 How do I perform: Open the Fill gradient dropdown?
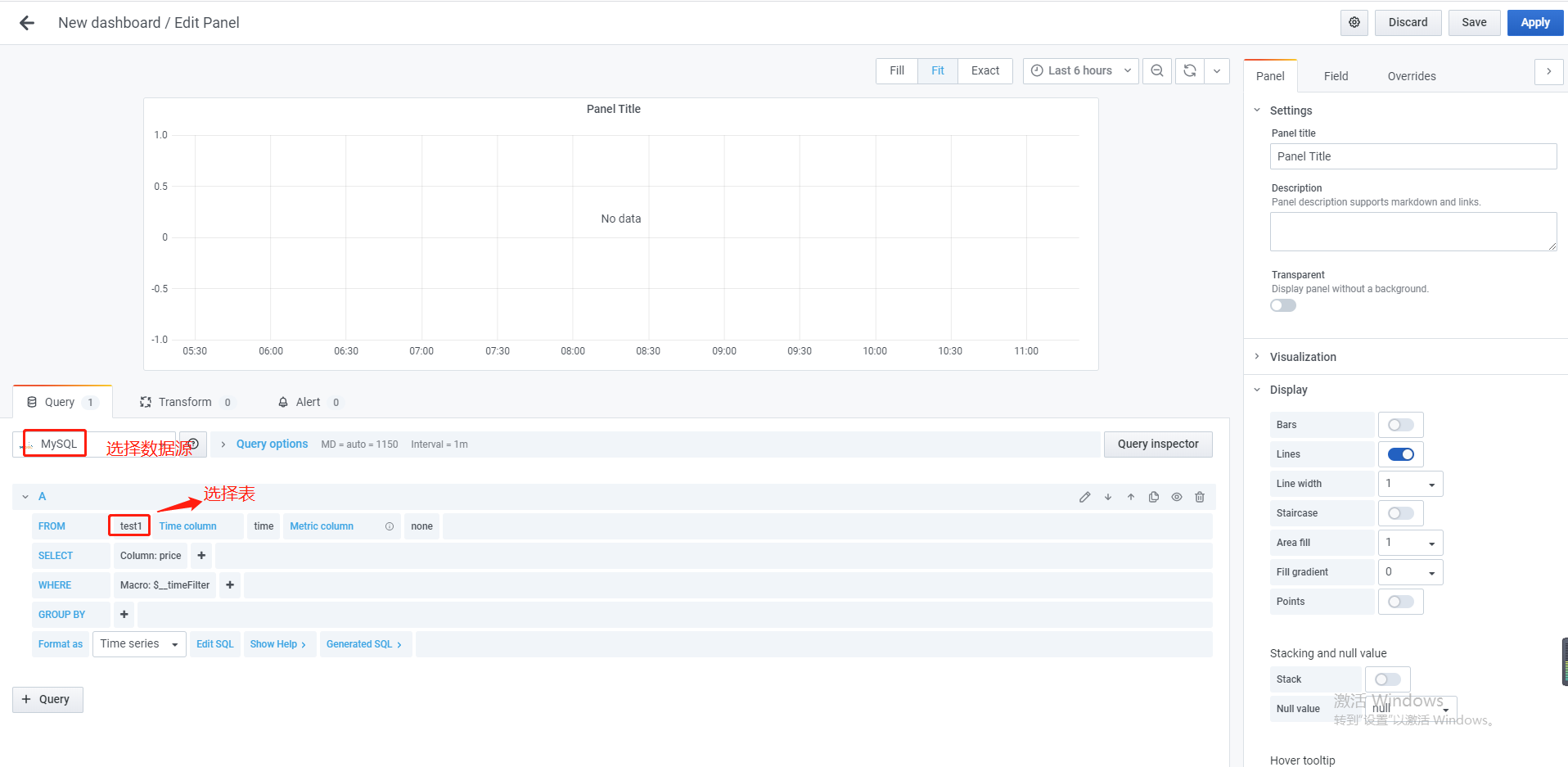tap(1411, 572)
